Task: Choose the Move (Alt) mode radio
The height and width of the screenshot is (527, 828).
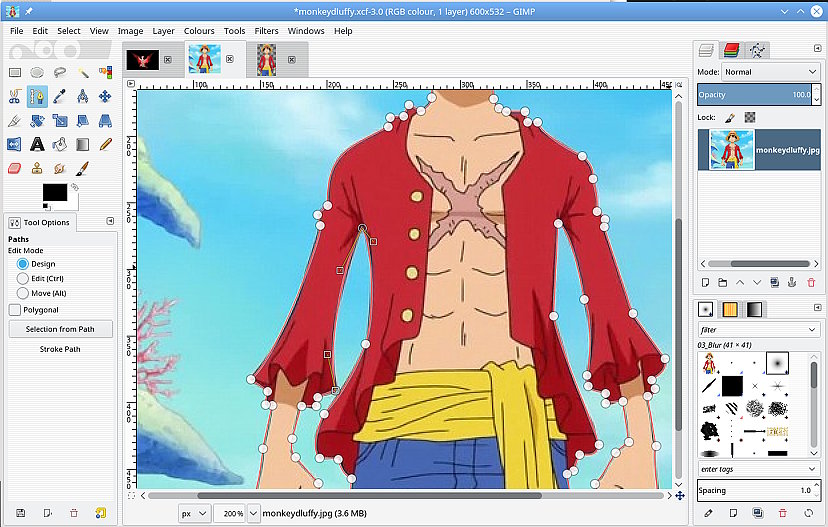Action: pyautogui.click(x=22, y=293)
